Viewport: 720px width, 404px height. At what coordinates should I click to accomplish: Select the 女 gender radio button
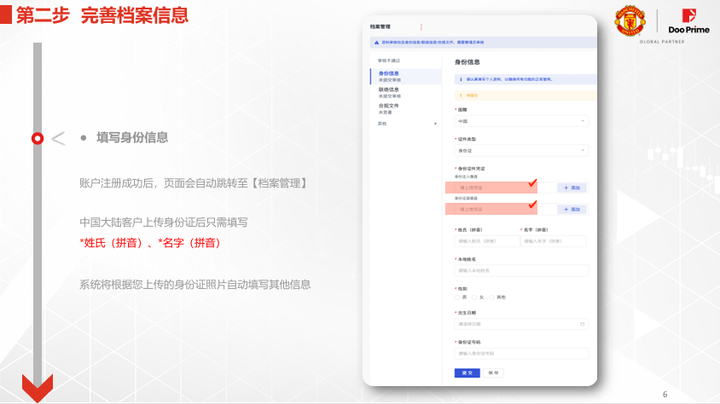pos(474,297)
